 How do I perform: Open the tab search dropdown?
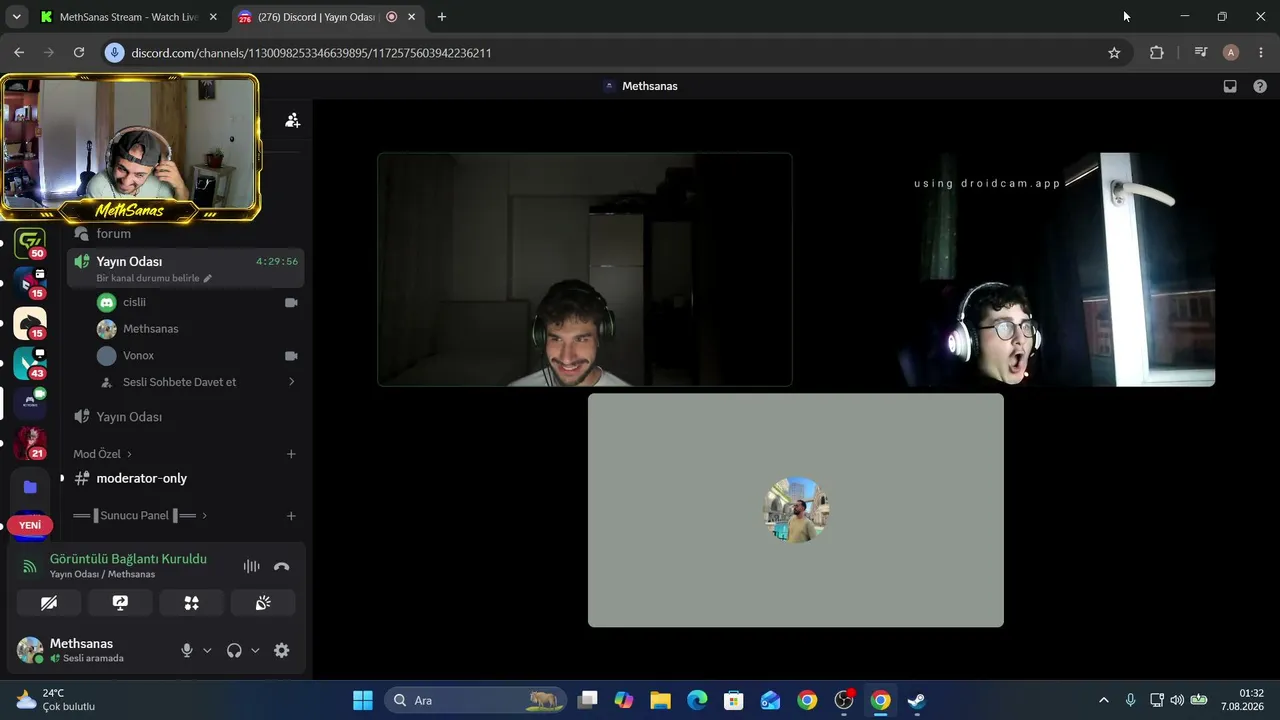(16, 17)
